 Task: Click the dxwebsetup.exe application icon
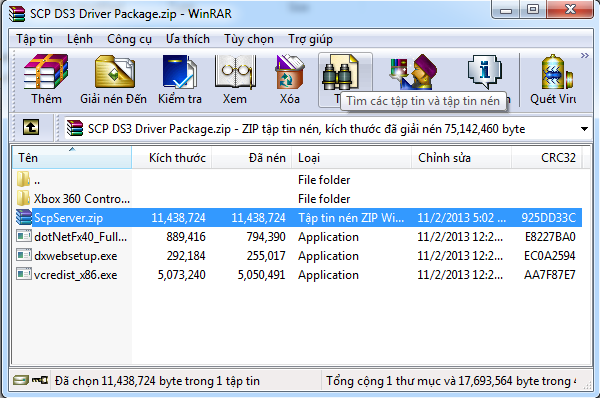pos(24,254)
